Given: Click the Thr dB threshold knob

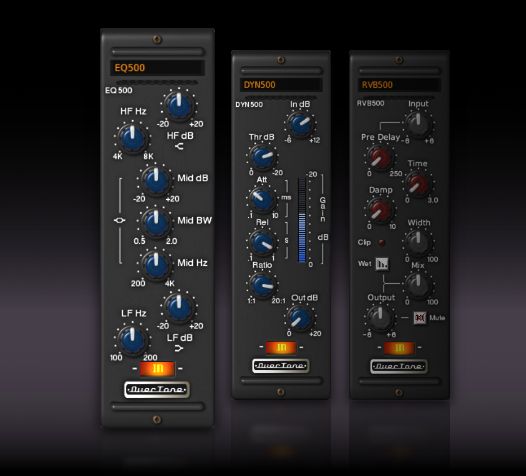Looking at the screenshot, I should [262, 157].
